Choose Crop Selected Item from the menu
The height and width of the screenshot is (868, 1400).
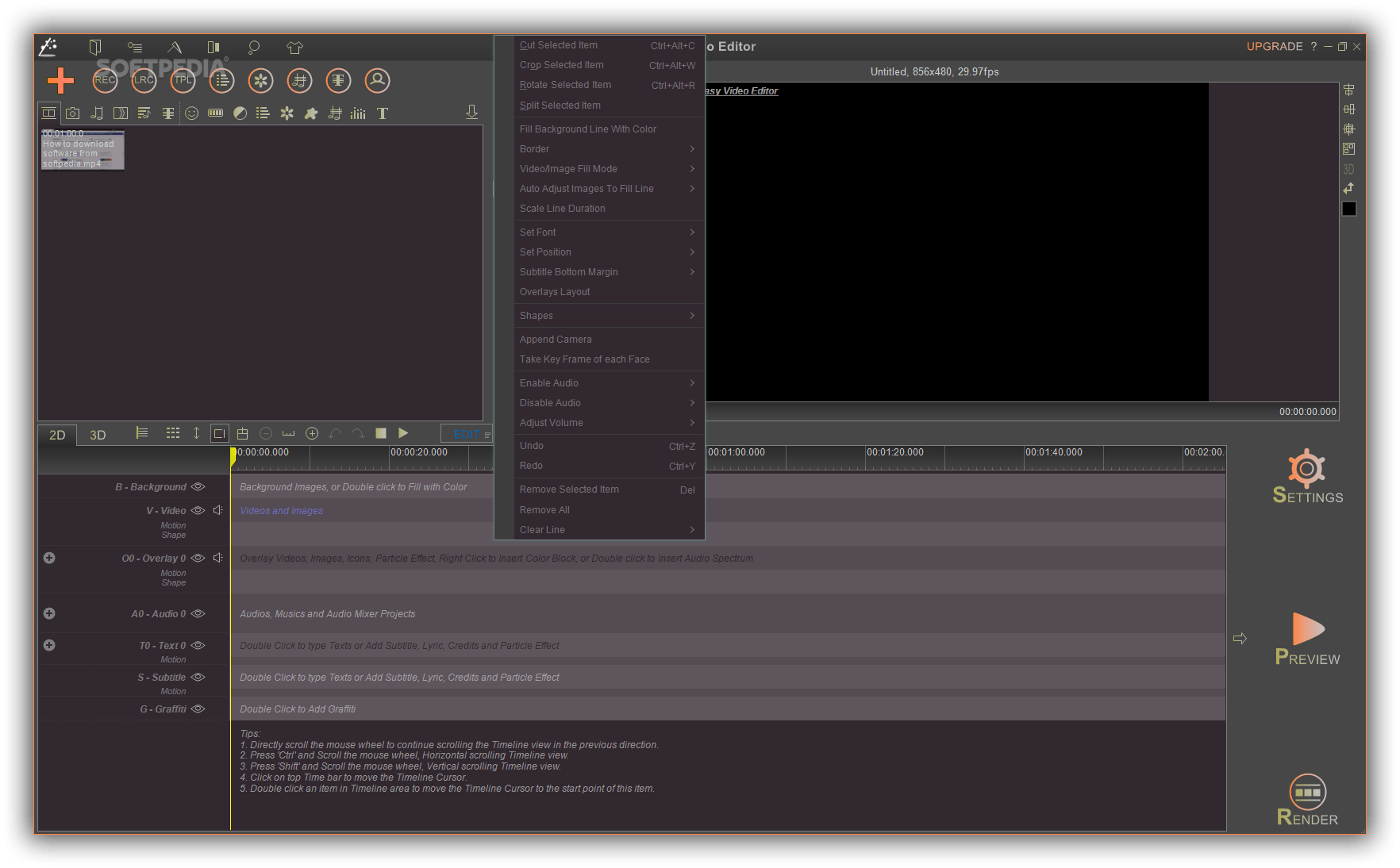[x=560, y=65]
